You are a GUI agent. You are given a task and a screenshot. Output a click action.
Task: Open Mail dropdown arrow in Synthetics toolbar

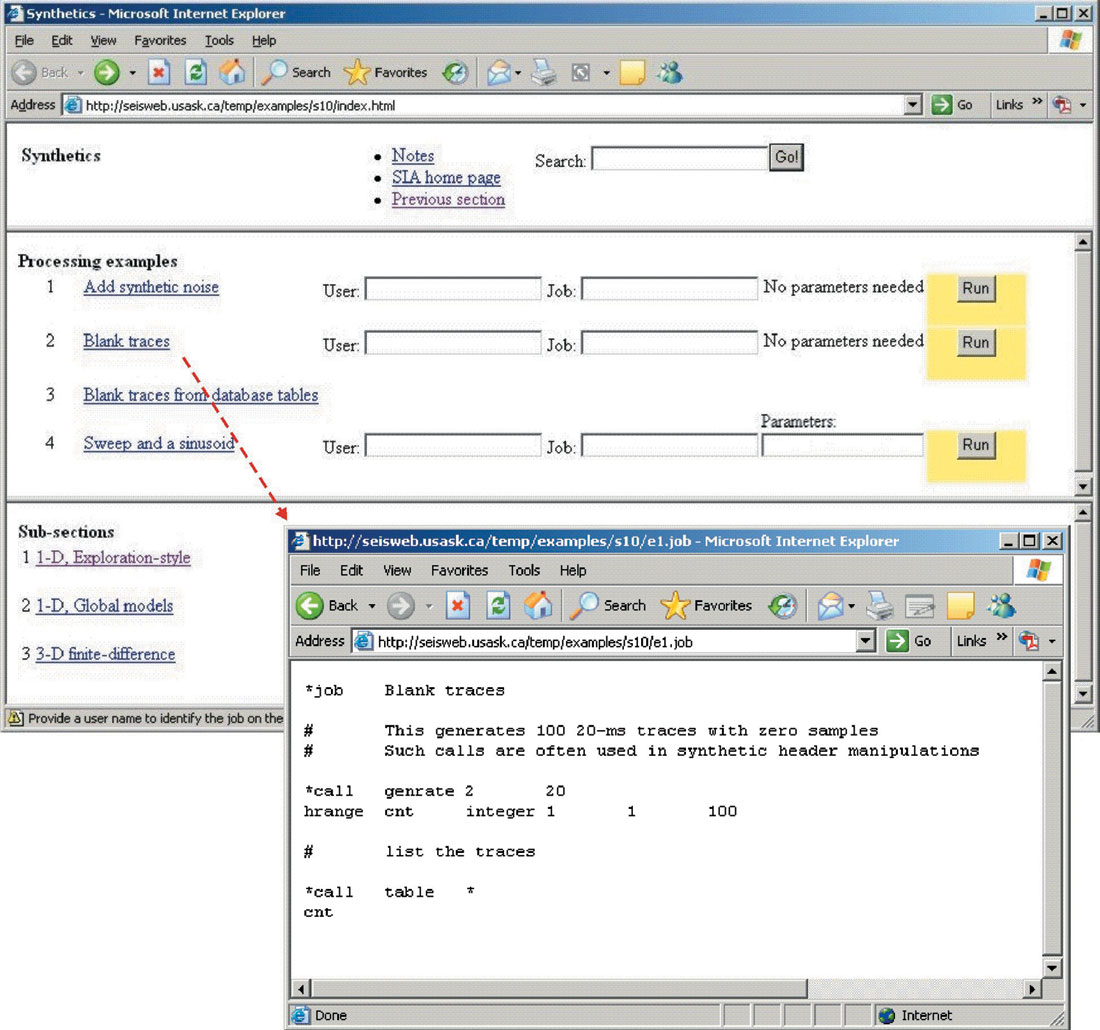tap(518, 73)
